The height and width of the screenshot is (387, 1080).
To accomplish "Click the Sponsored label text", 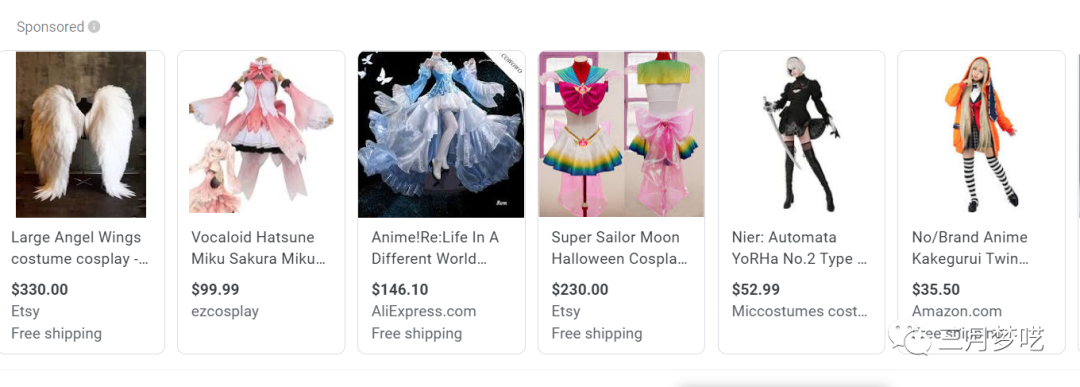I will (x=50, y=27).
